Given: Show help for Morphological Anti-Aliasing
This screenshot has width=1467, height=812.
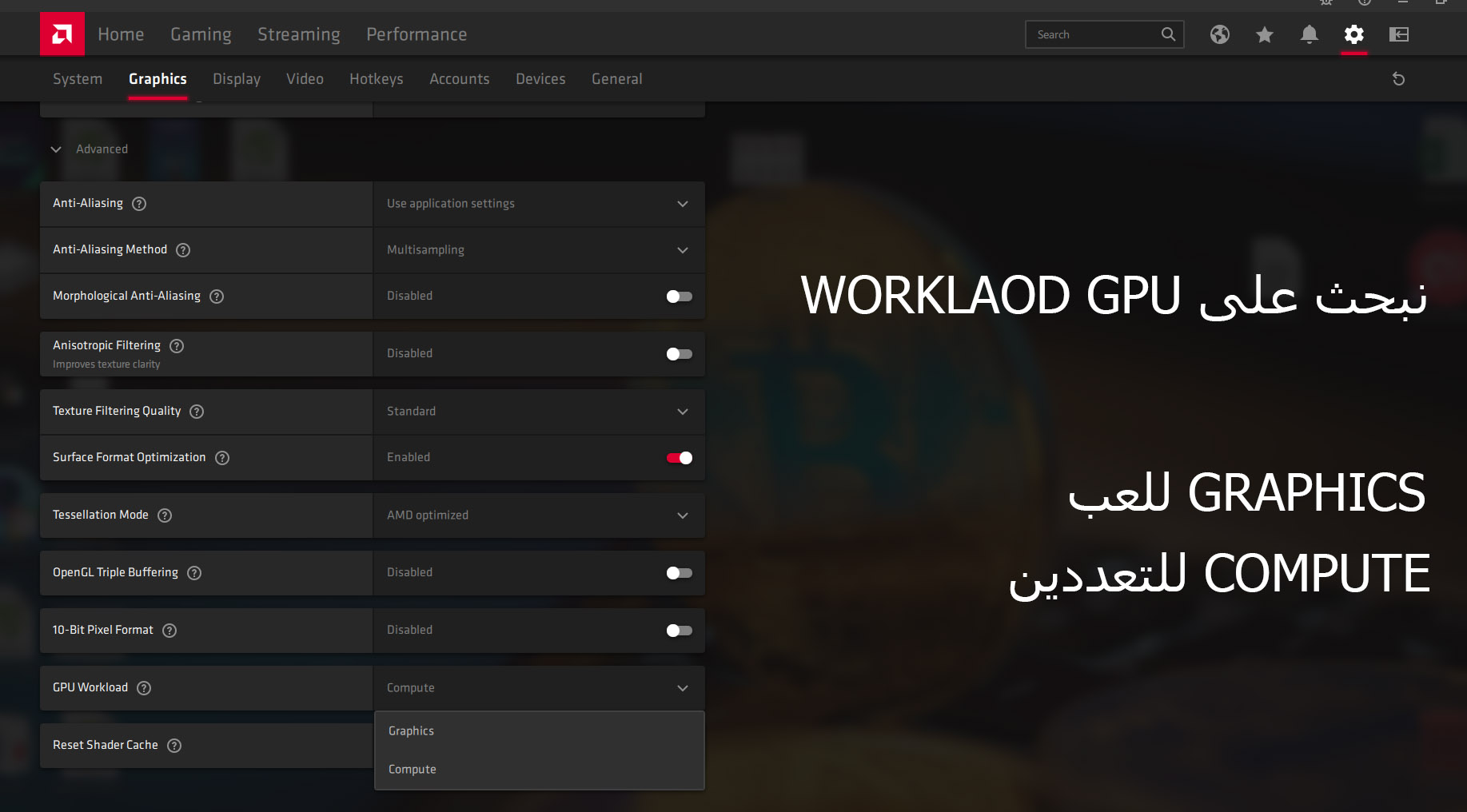Looking at the screenshot, I should [217, 297].
